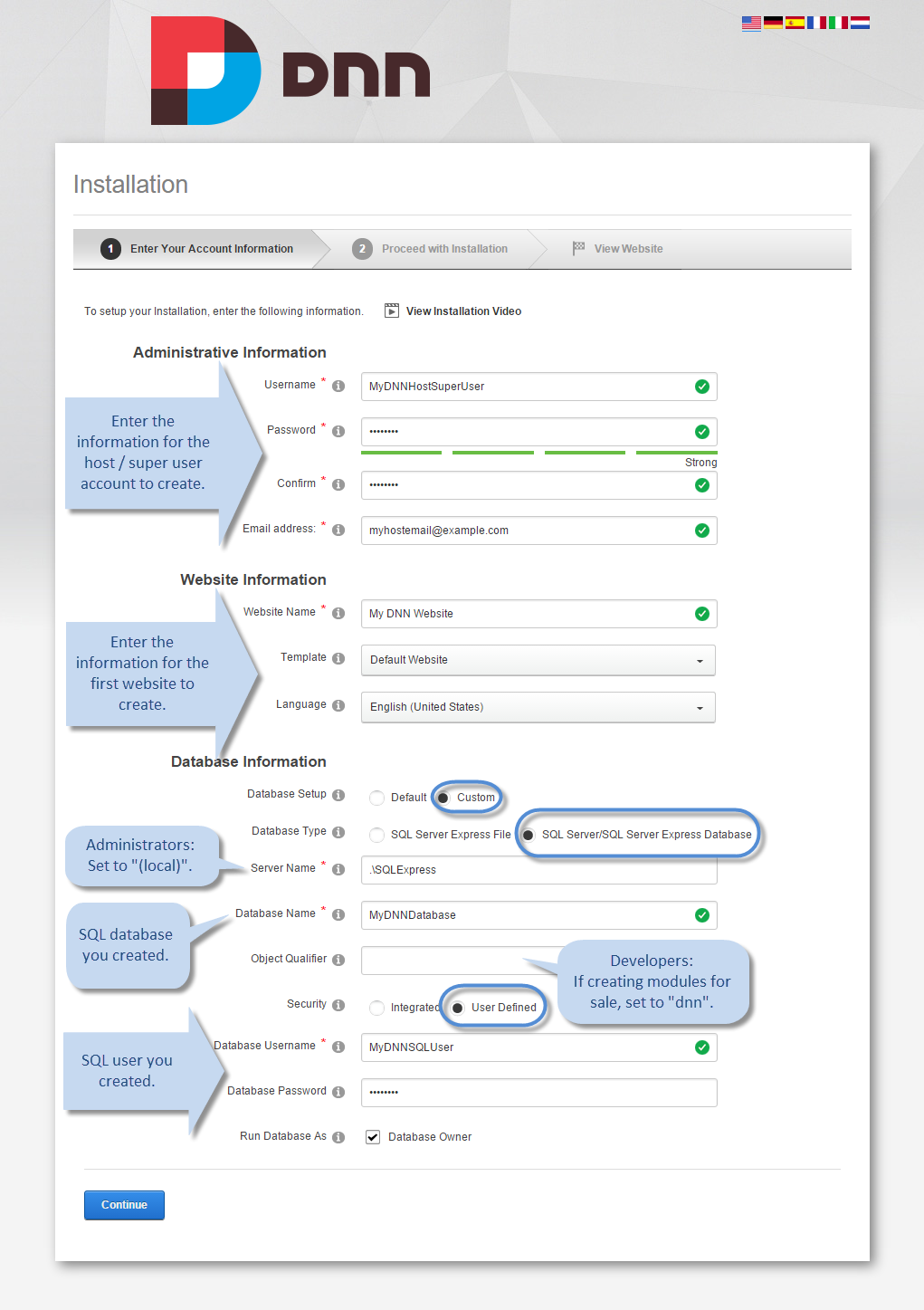This screenshot has width=924, height=1310.
Task: Select Custom database setup radio
Action: [443, 798]
